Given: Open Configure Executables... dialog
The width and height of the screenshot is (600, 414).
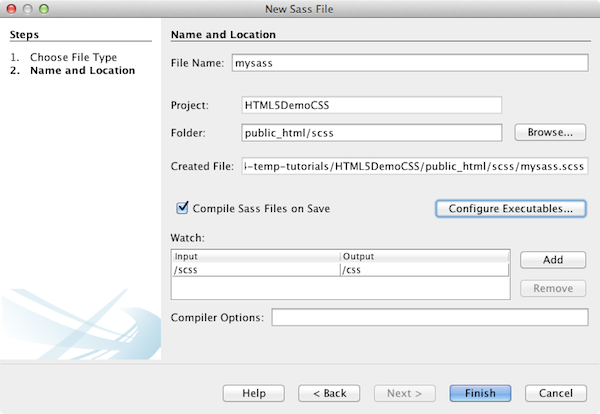Looking at the screenshot, I should point(510,208).
